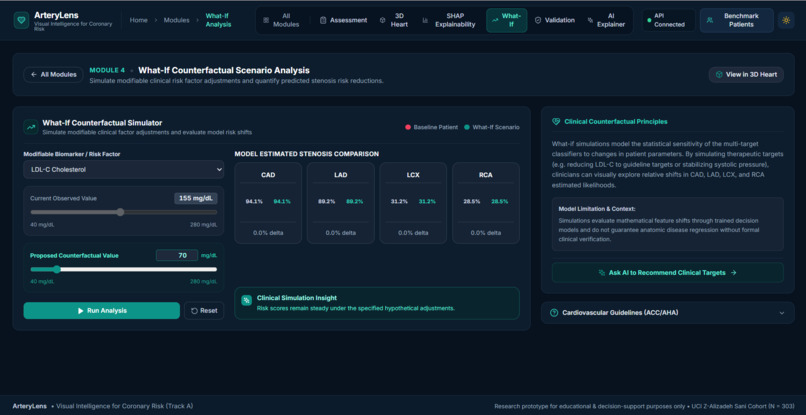Viewport: 806px width, 415px height.
Task: Open the All Modules tab
Action: tap(282, 20)
